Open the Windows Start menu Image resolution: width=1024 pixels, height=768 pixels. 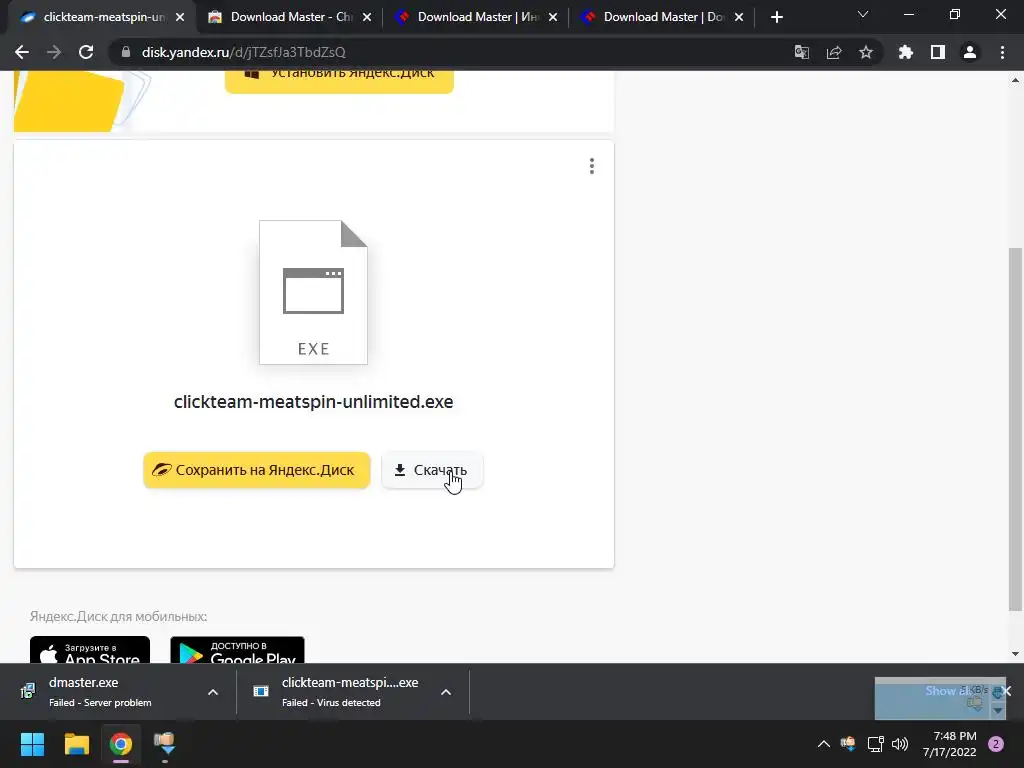pyautogui.click(x=32, y=744)
